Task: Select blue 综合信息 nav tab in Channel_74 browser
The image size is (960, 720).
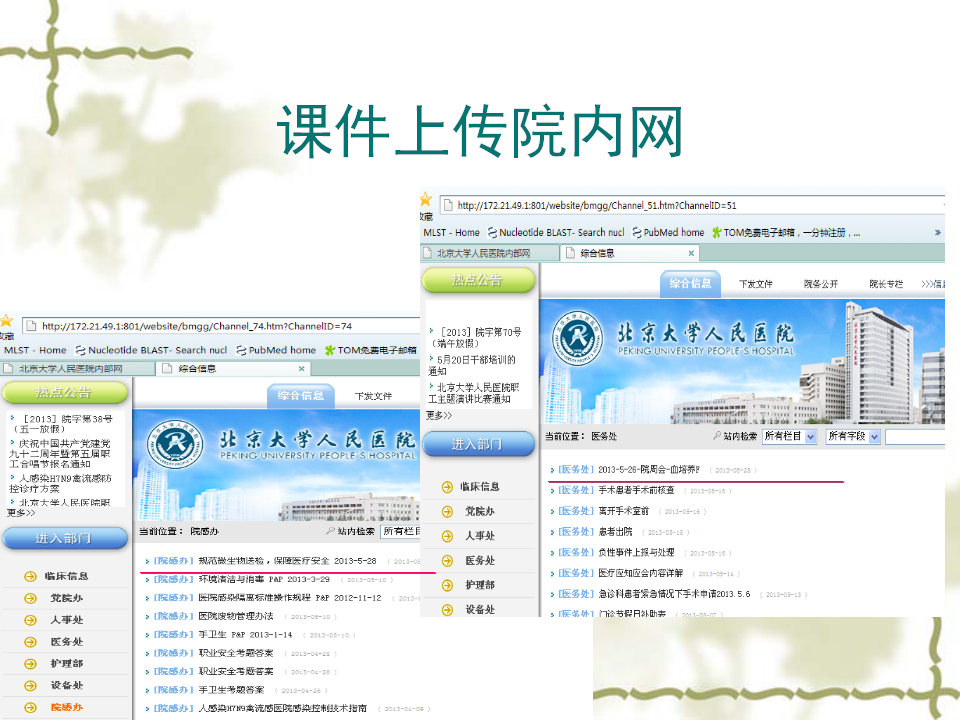Action: [x=301, y=396]
